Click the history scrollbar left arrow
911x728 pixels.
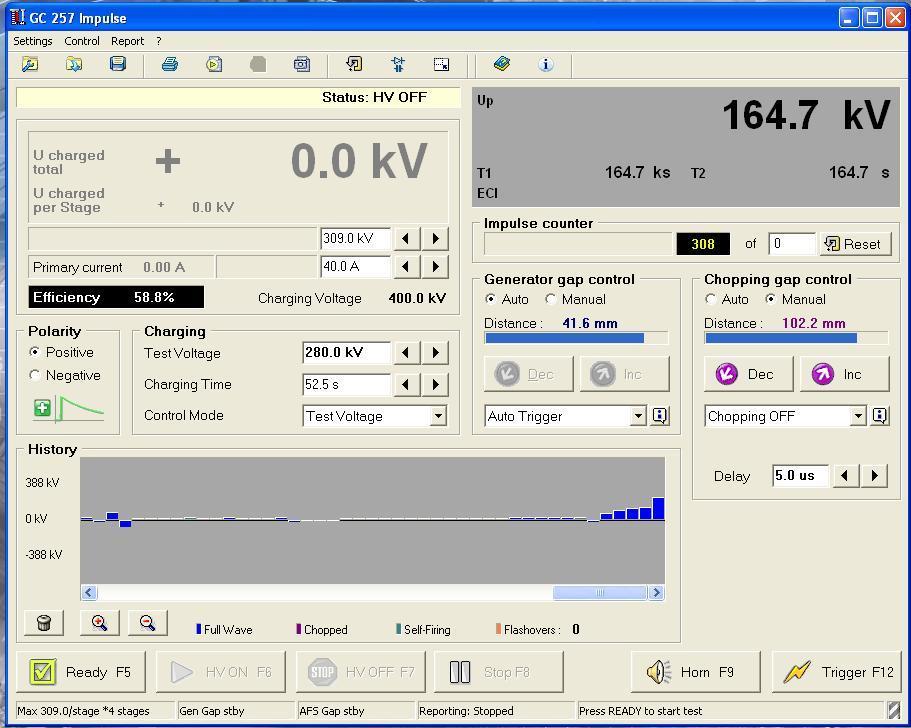click(89, 593)
